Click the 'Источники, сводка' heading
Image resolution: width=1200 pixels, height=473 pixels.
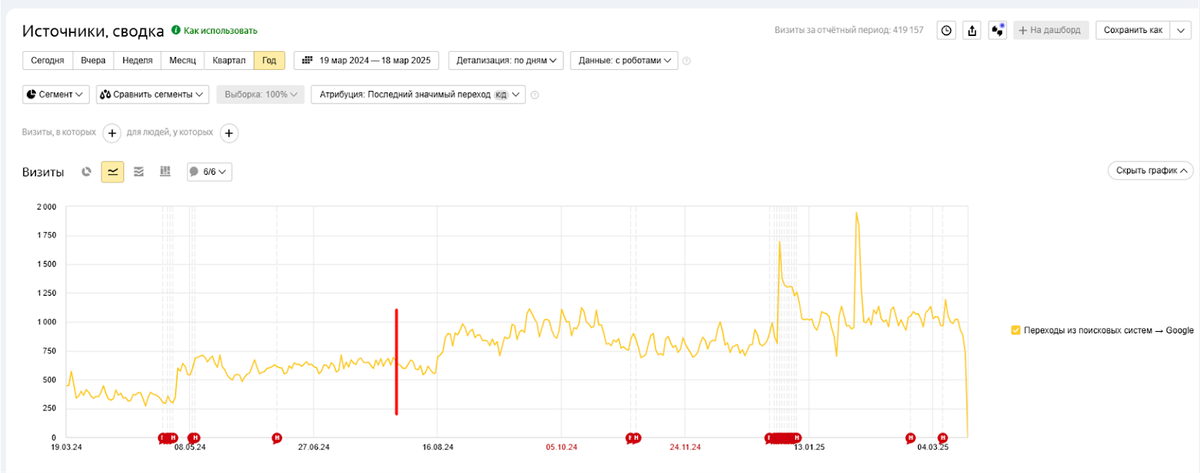pos(93,31)
